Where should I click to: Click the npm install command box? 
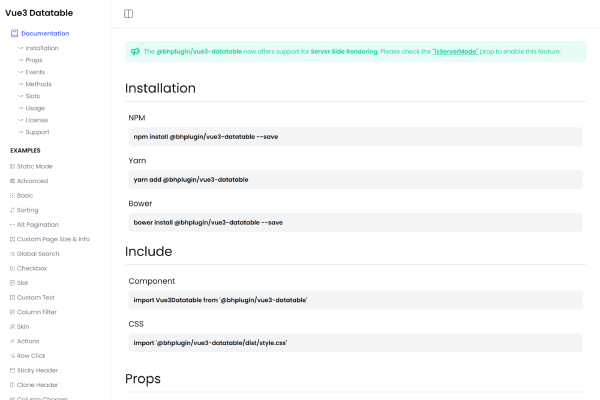(355, 137)
